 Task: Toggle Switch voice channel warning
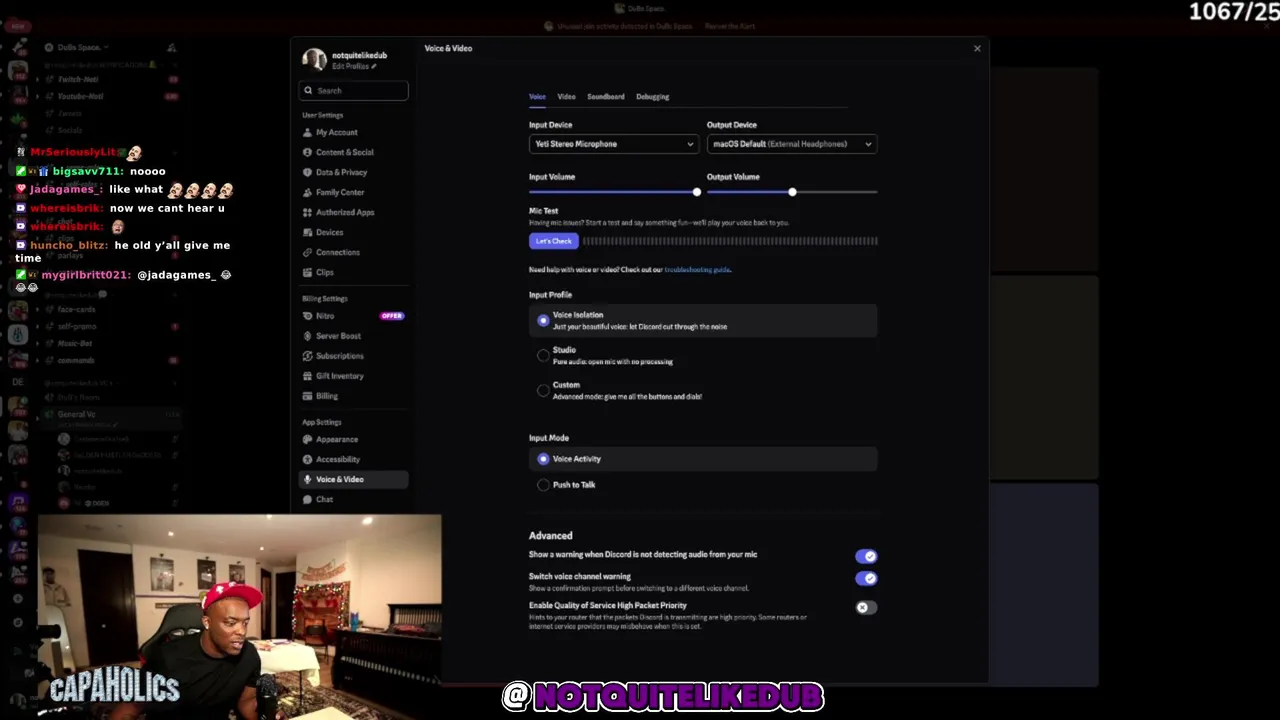click(866, 578)
